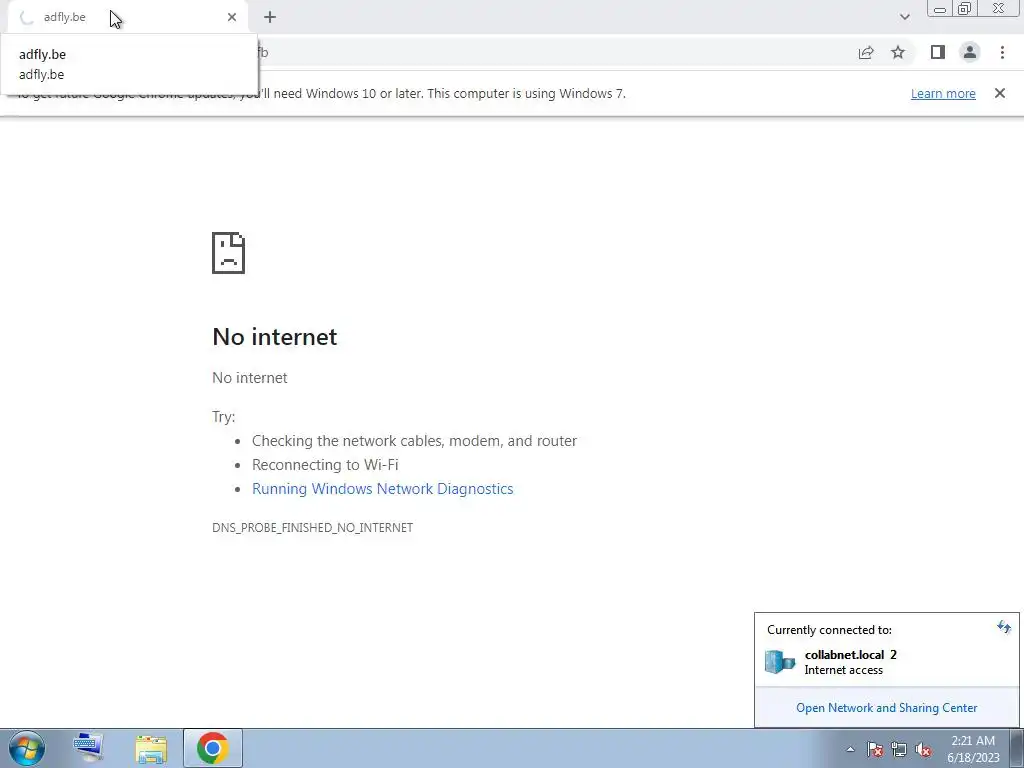Click the muted volume tray icon
This screenshot has width=1024, height=768.
click(923, 749)
